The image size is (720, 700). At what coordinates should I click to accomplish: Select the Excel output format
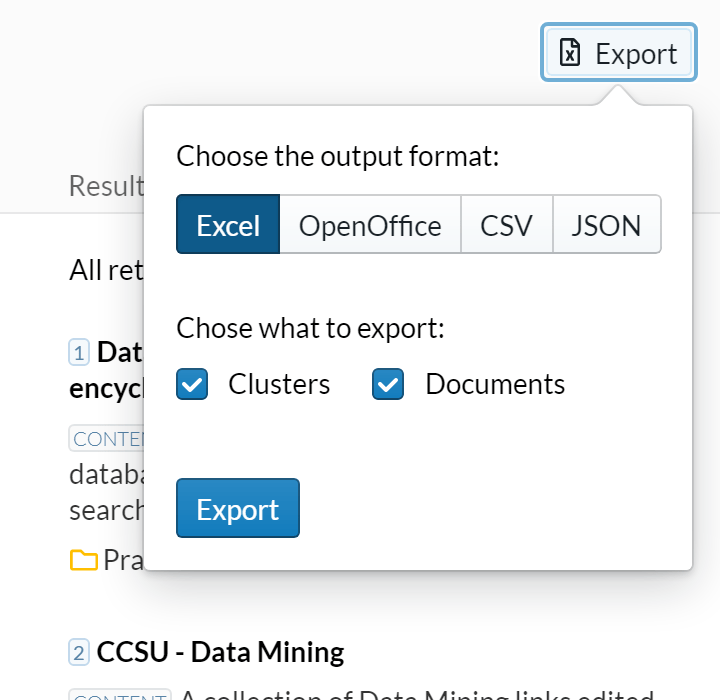tap(228, 224)
